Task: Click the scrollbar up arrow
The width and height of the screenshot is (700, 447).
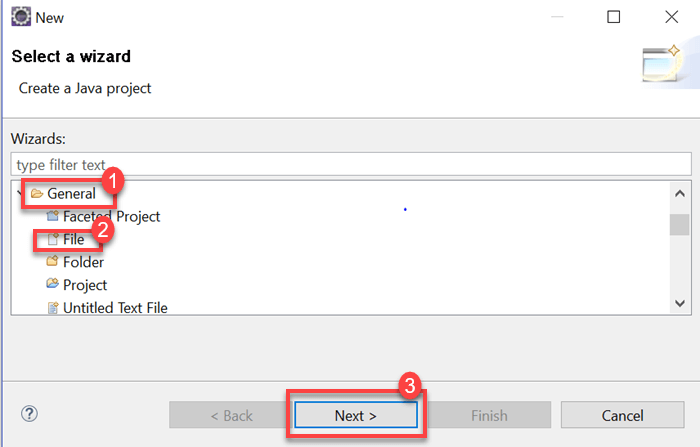Action: click(679, 194)
